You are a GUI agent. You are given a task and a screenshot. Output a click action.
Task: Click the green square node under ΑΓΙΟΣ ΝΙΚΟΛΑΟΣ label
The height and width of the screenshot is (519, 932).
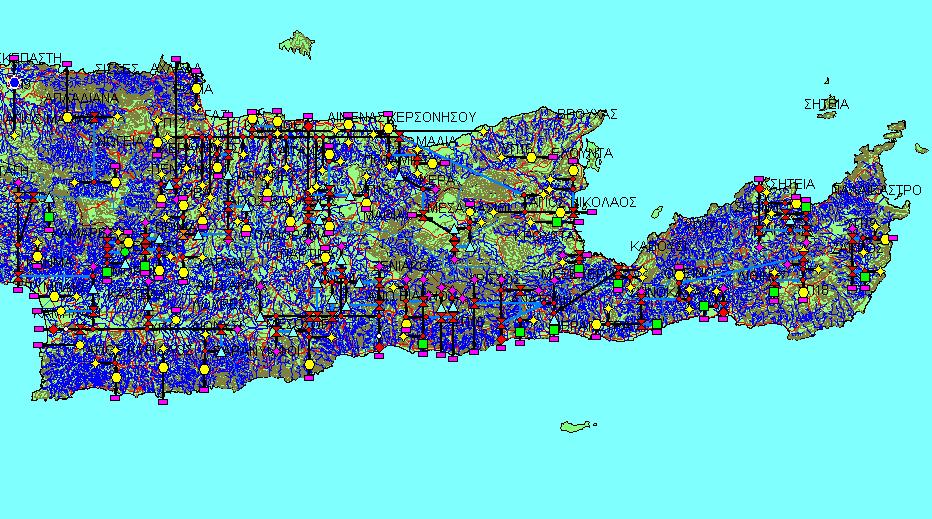pyautogui.click(x=556, y=222)
